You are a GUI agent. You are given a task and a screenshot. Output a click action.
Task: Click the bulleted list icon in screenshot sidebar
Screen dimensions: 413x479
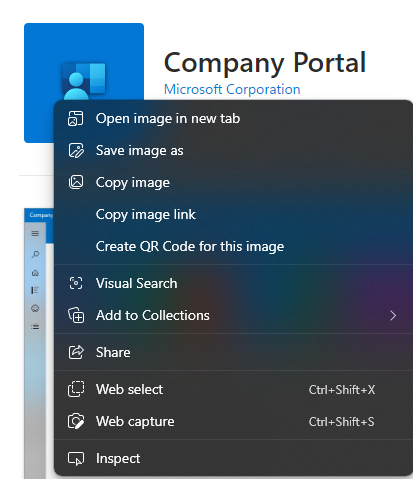(x=35, y=327)
